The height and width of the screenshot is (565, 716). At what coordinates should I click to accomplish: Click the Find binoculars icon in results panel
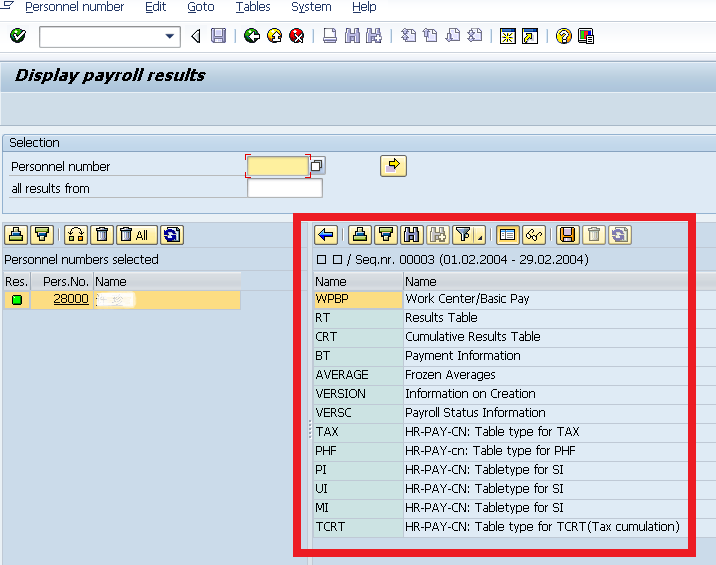pyautogui.click(x=412, y=235)
